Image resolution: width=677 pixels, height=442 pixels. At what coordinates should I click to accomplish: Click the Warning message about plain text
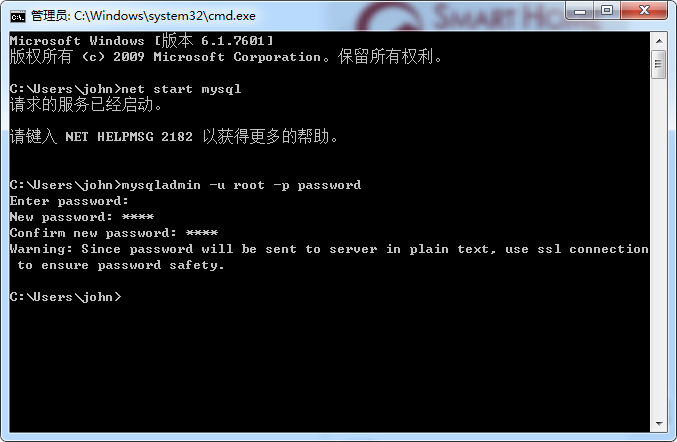pyautogui.click(x=329, y=257)
